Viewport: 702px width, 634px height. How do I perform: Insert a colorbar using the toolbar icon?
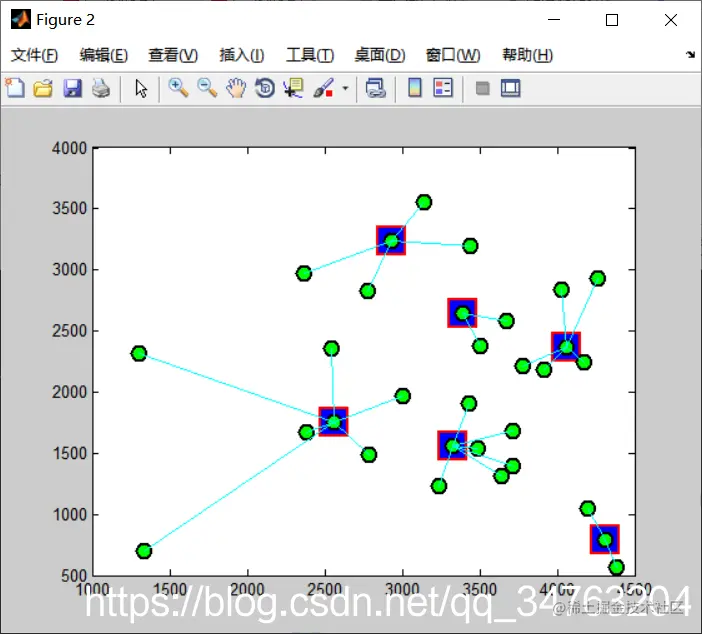[x=415, y=88]
